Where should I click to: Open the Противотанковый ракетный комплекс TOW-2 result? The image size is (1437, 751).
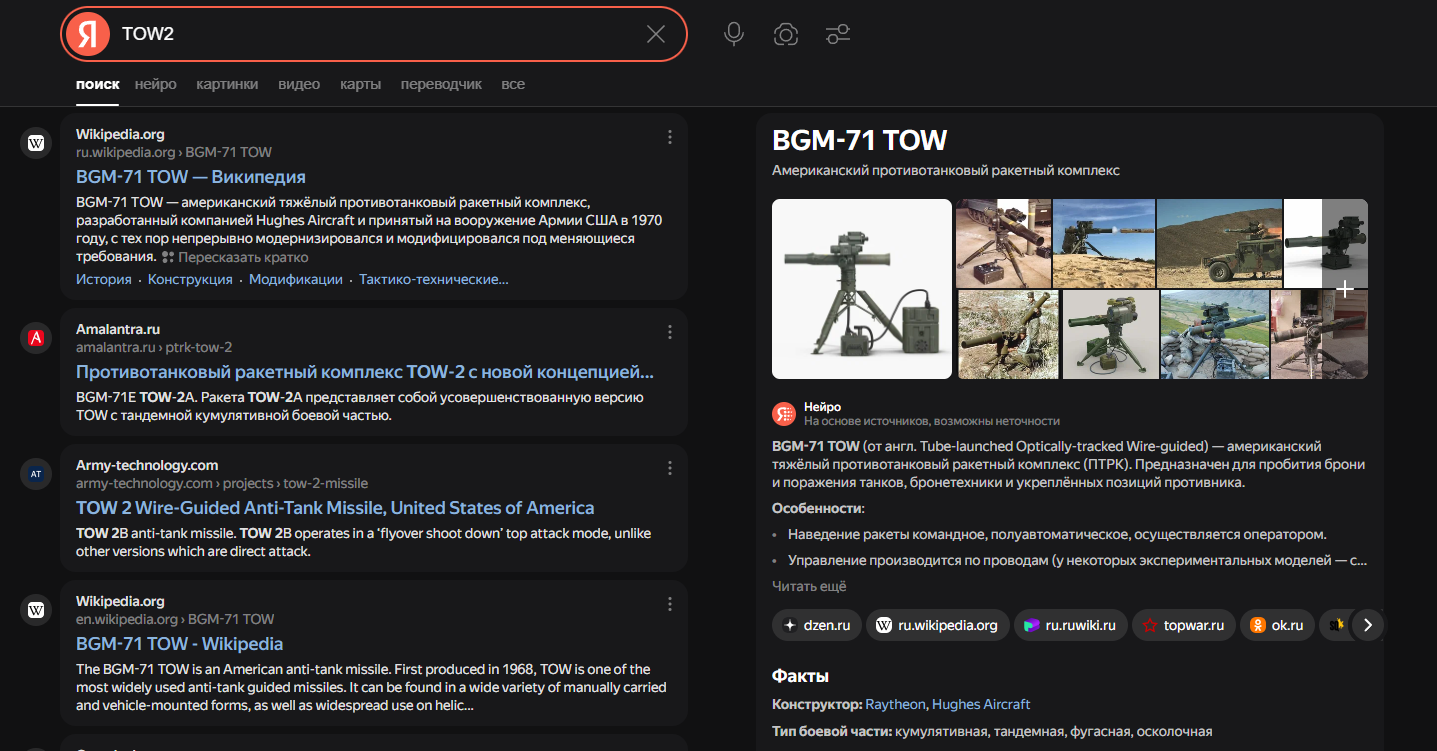coord(365,372)
